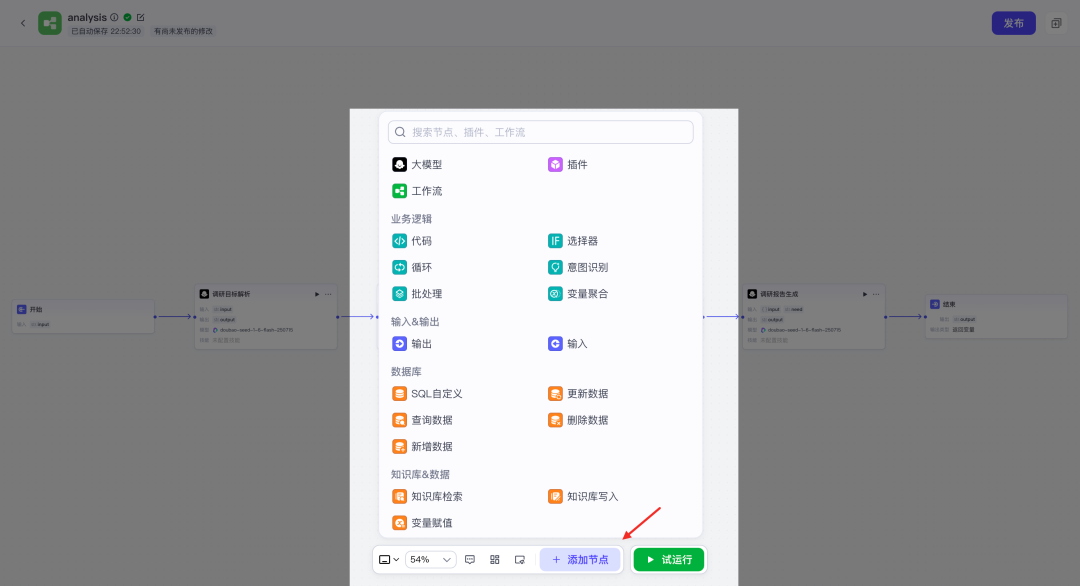The image size is (1080, 586).
Task: Add the 知识库写入 node
Action: (583, 496)
